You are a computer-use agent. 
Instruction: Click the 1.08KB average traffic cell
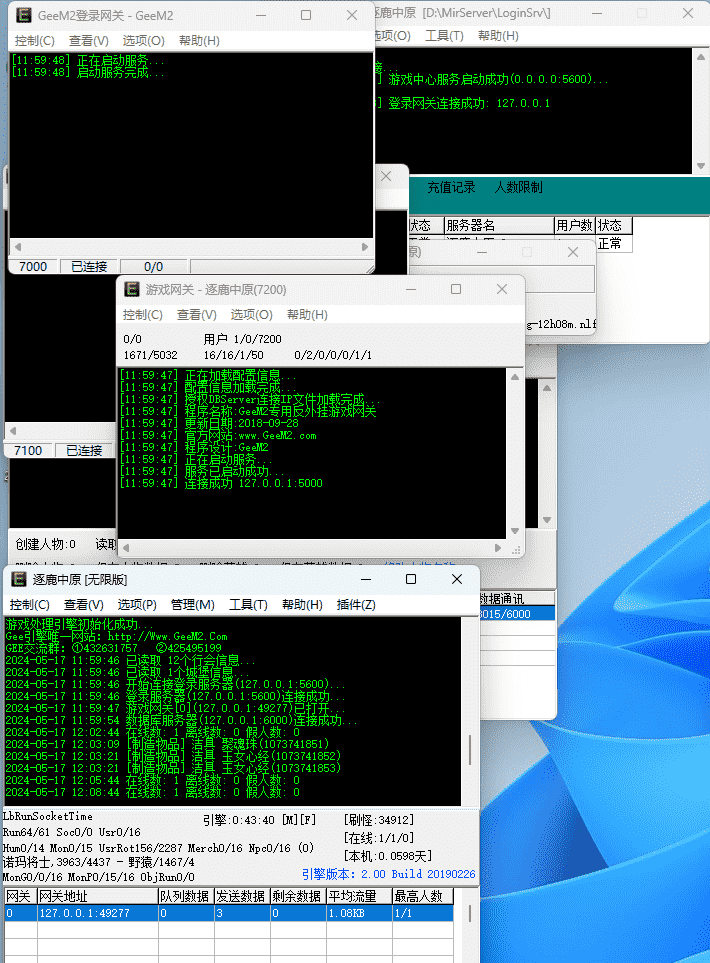(359, 913)
